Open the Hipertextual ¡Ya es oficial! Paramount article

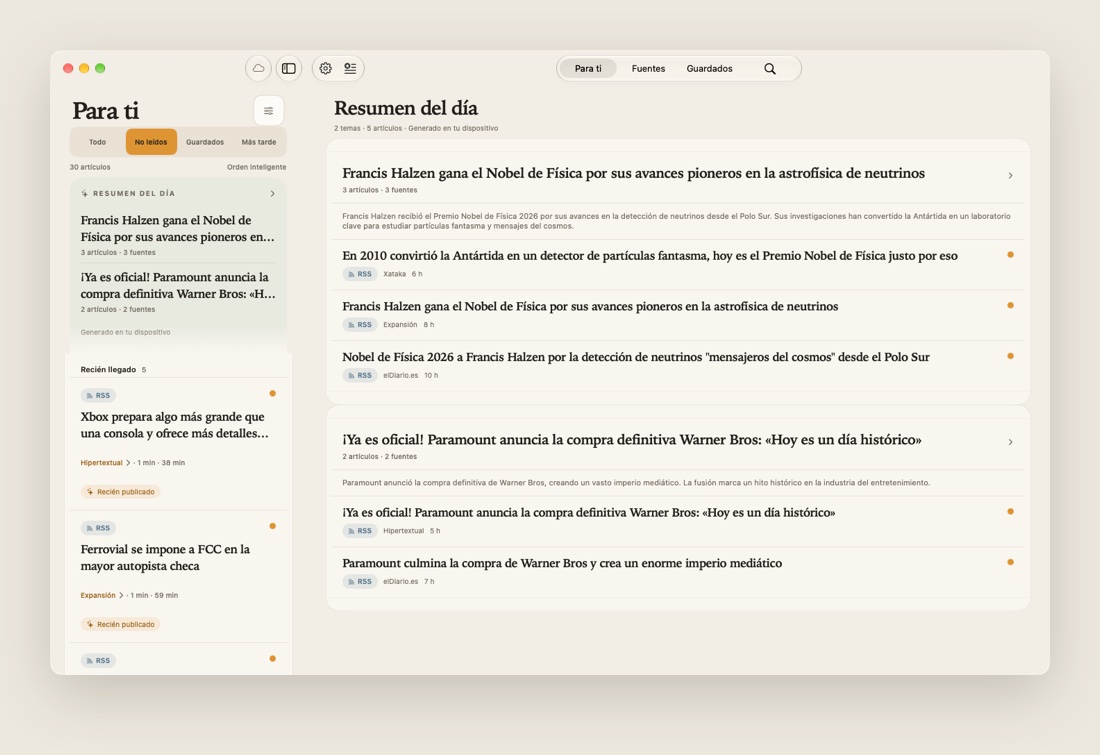click(589, 513)
